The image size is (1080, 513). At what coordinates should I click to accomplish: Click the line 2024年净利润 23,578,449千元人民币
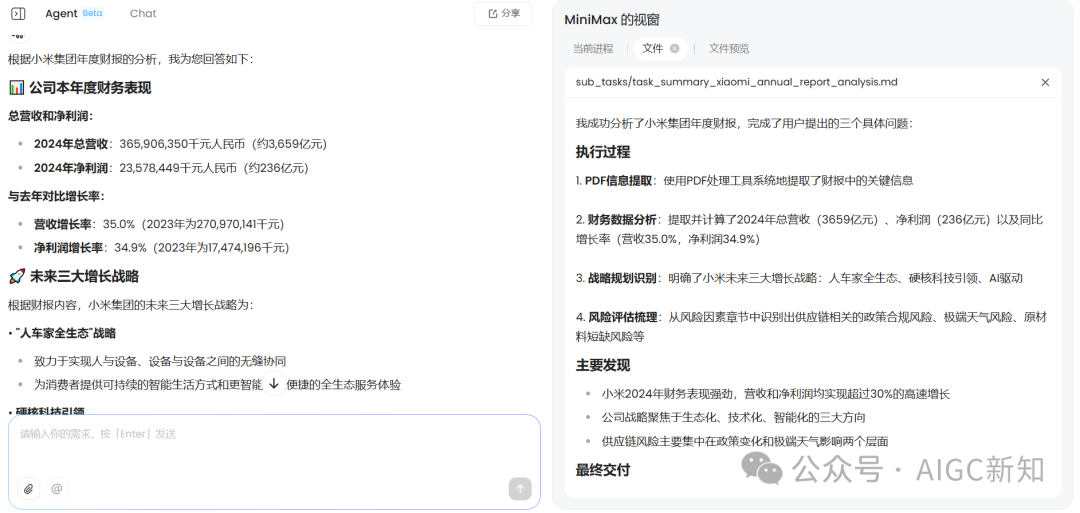click(x=171, y=168)
